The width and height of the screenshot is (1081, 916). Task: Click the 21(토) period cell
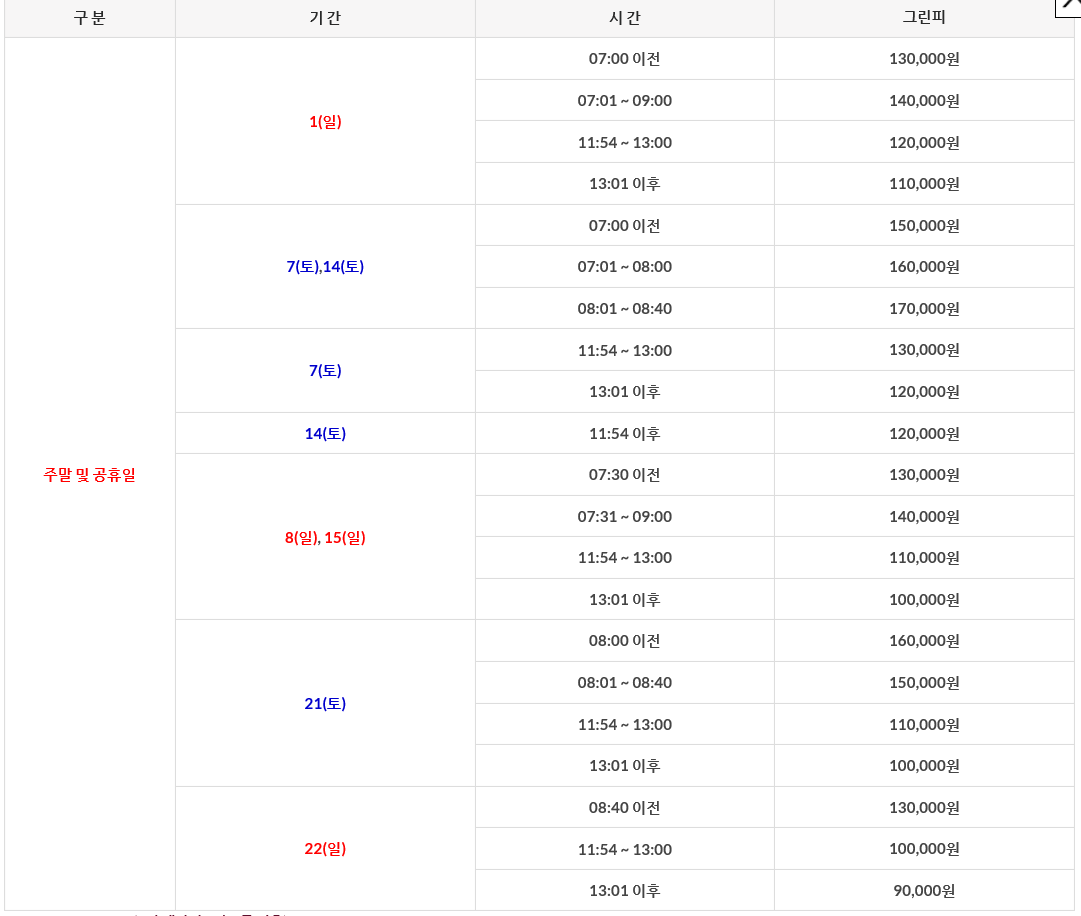[325, 704]
